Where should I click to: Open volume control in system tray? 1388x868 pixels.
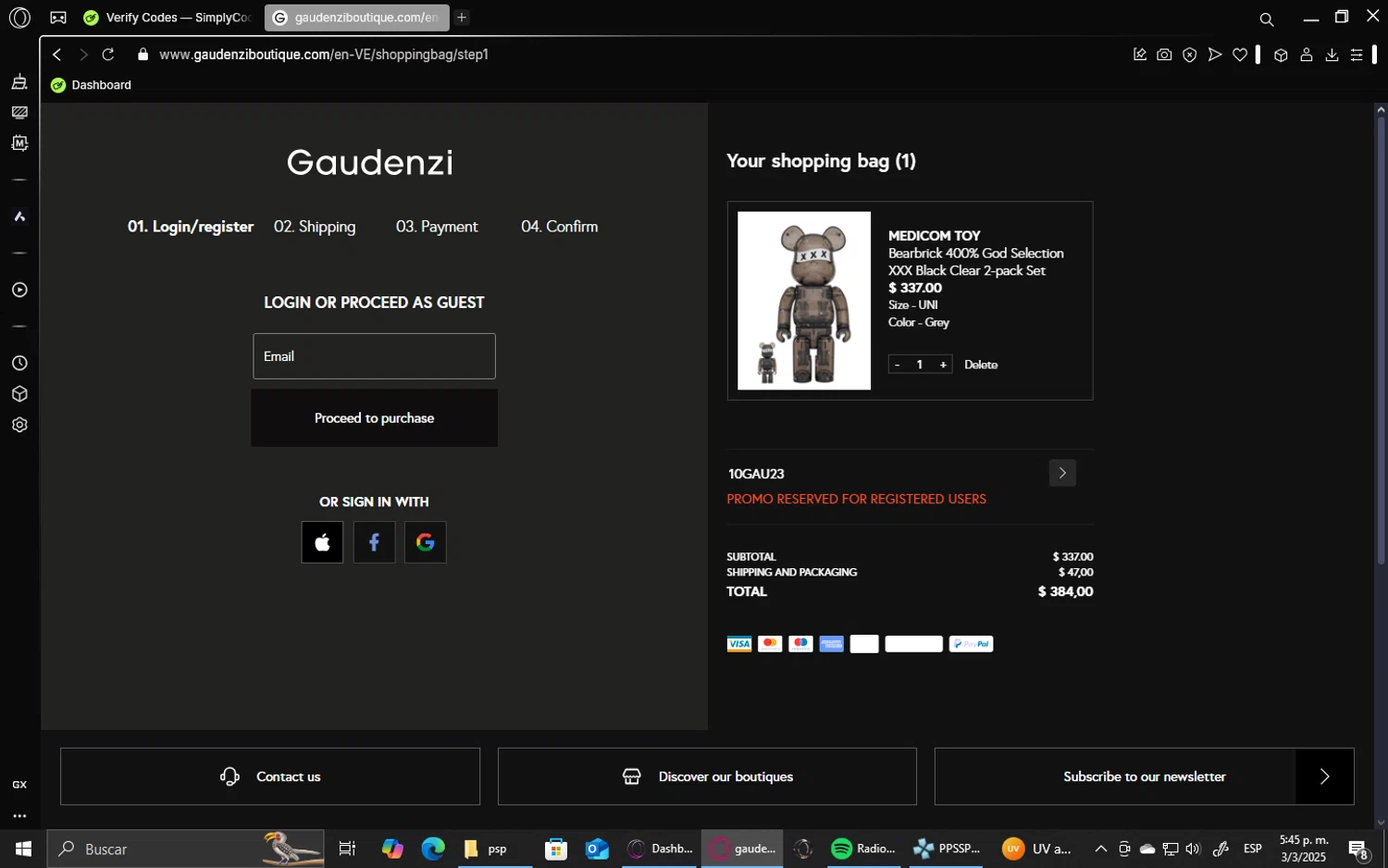point(1193,849)
